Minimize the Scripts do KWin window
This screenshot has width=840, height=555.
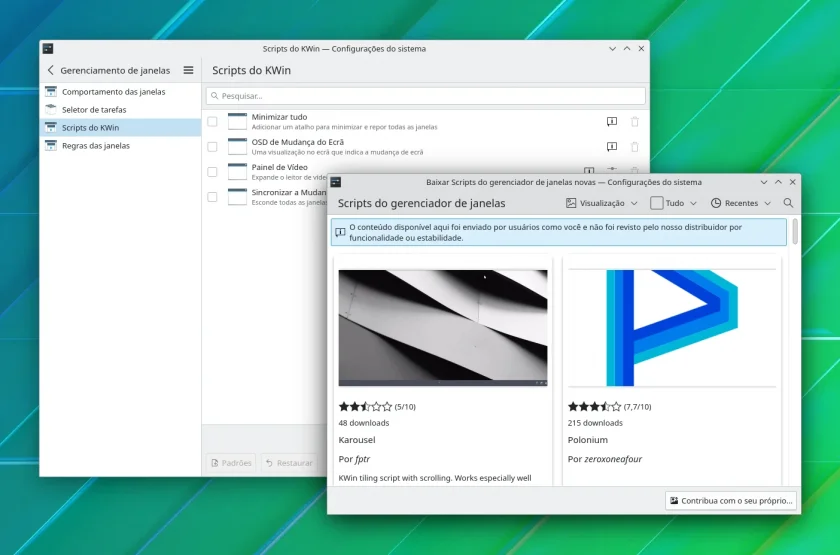[612, 48]
